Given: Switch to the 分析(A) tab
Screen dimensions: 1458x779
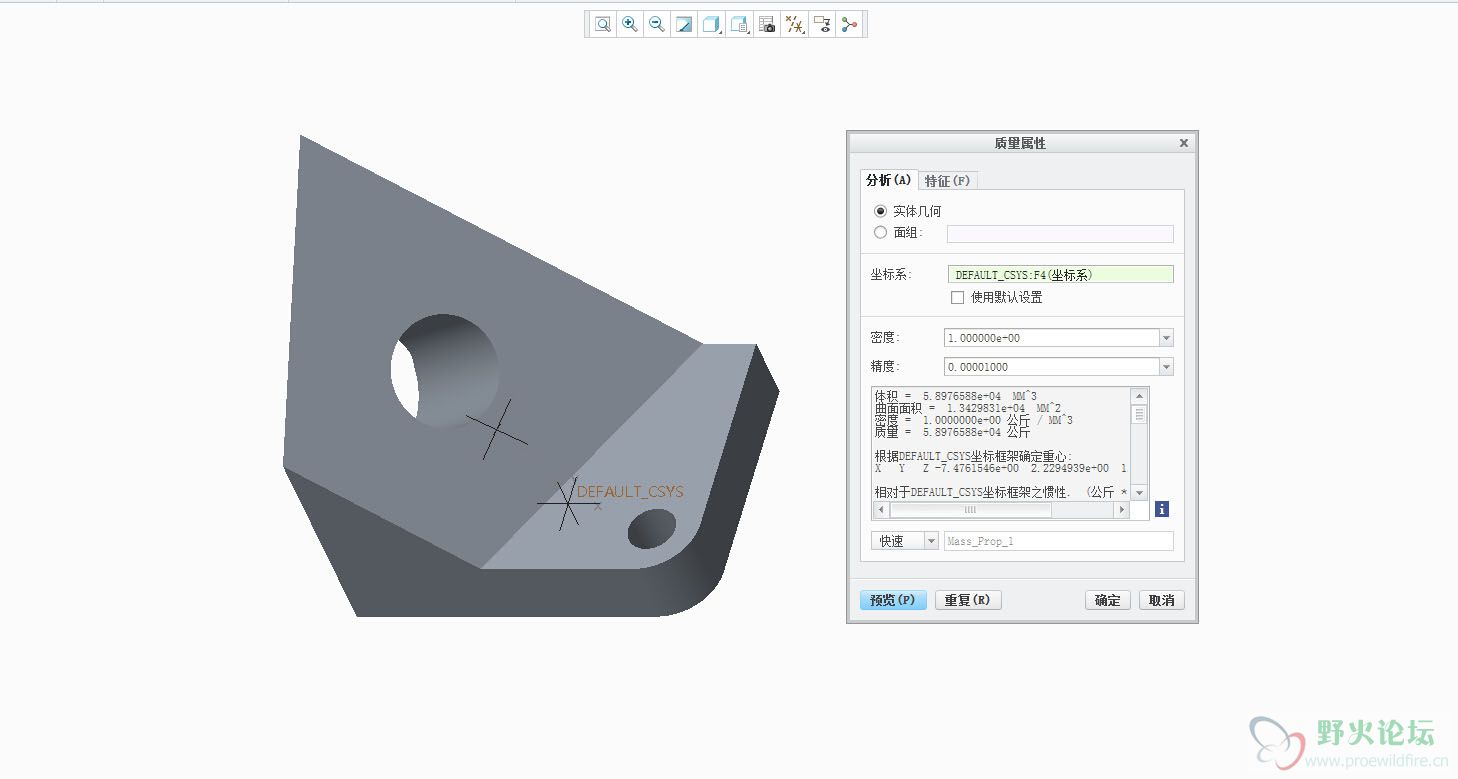Looking at the screenshot, I should pyautogui.click(x=889, y=180).
